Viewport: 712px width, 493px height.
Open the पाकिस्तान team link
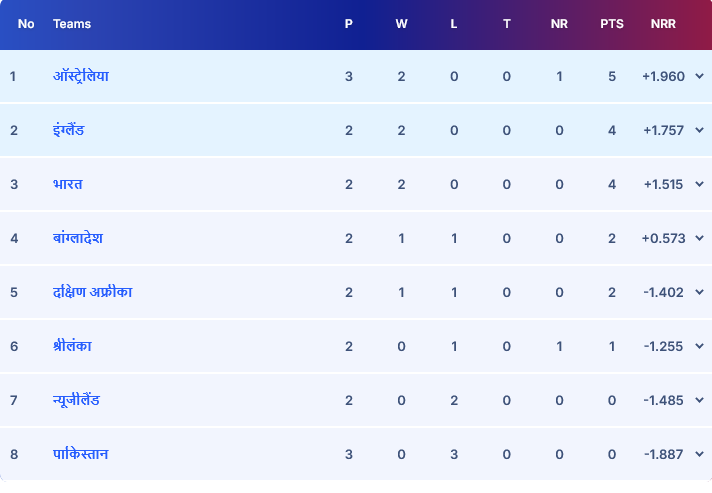tap(80, 454)
